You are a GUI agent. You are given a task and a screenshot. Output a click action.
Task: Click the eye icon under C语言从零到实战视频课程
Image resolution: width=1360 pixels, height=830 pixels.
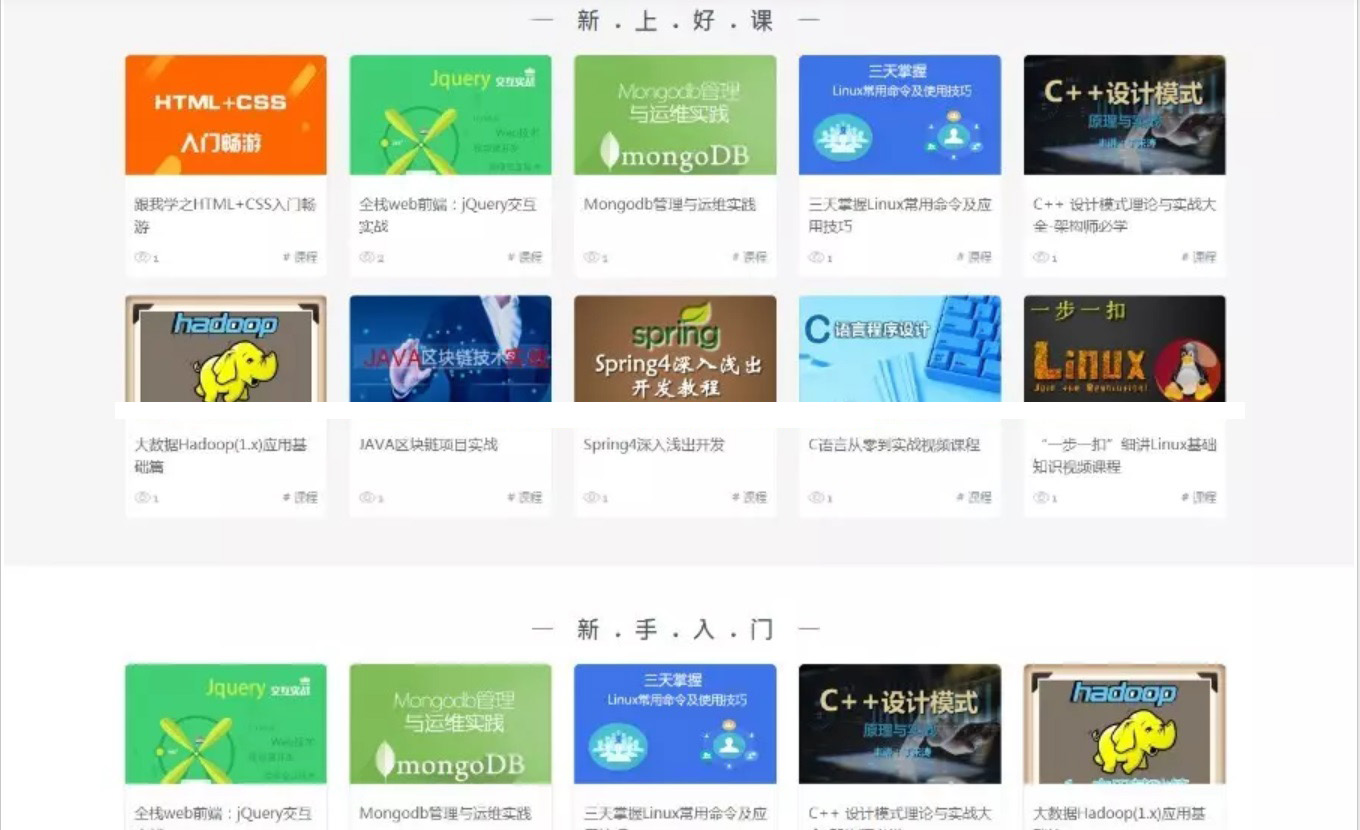(816, 497)
